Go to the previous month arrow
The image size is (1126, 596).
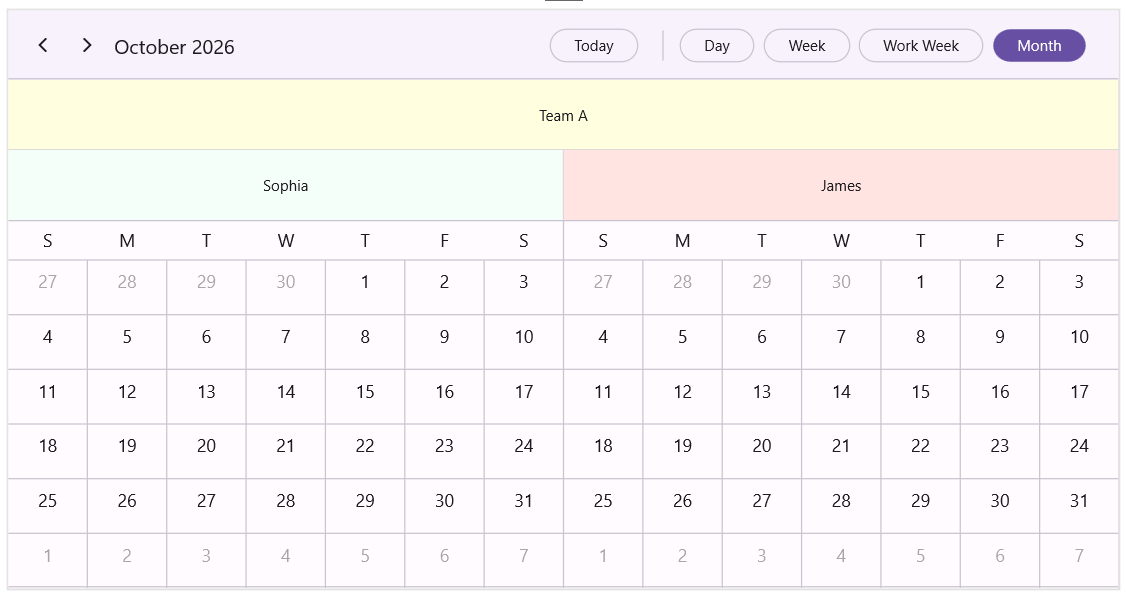pos(43,45)
